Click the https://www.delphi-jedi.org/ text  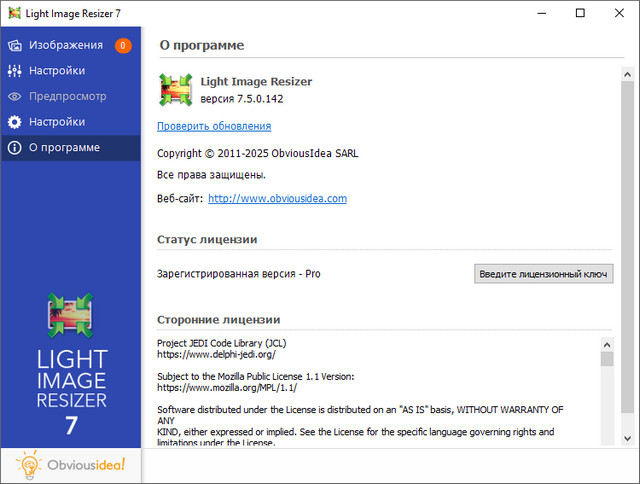click(216, 354)
